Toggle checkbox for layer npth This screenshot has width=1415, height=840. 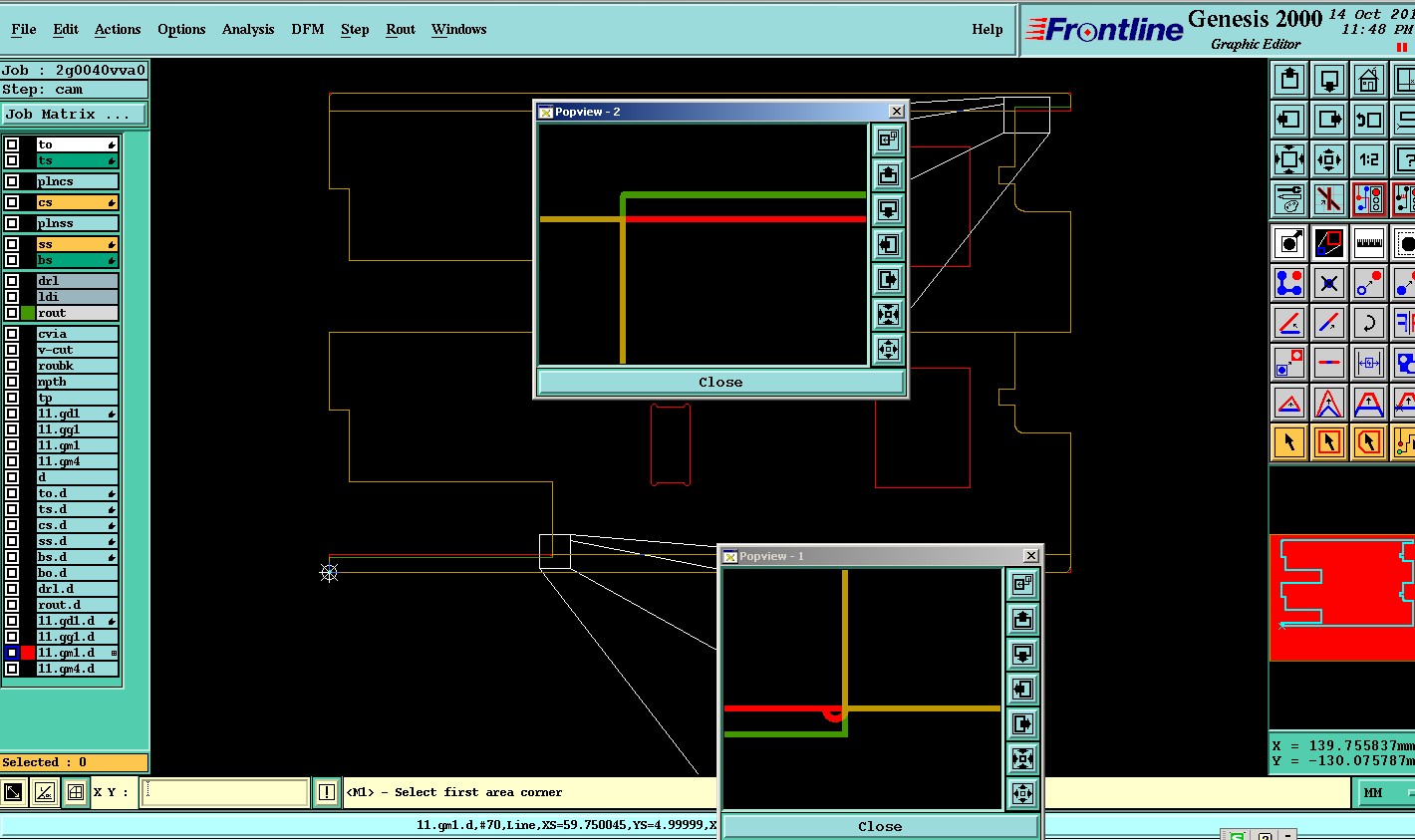tap(12, 382)
